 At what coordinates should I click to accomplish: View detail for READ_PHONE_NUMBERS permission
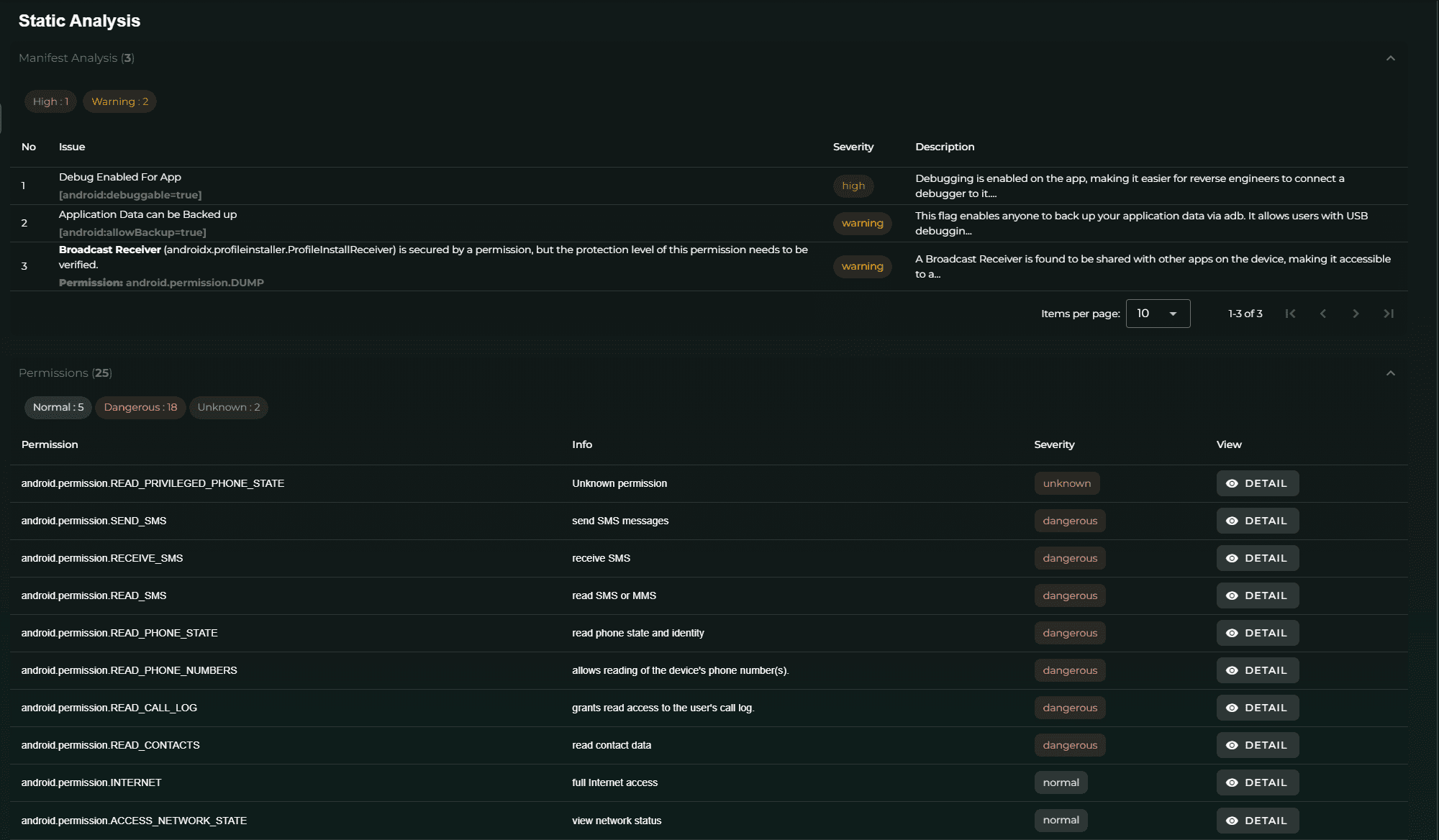click(x=1257, y=670)
